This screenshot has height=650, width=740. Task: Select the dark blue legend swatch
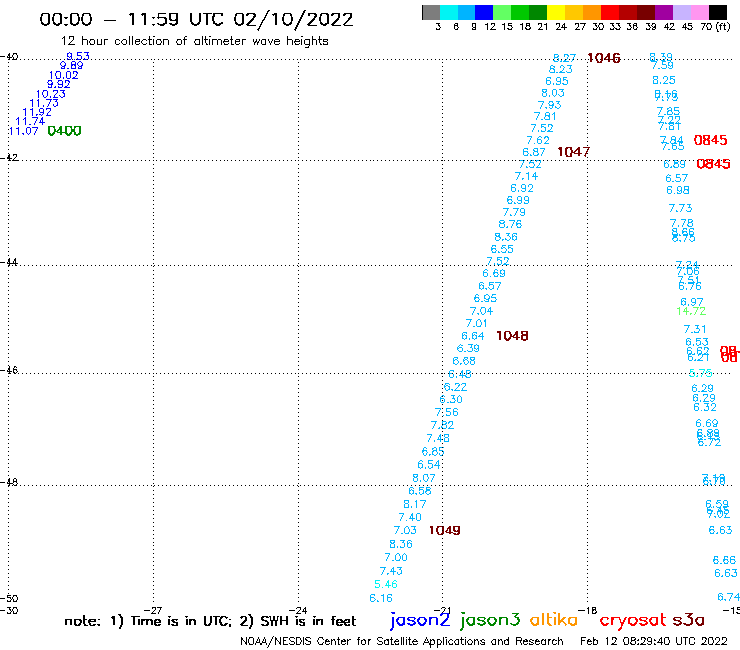(x=484, y=13)
